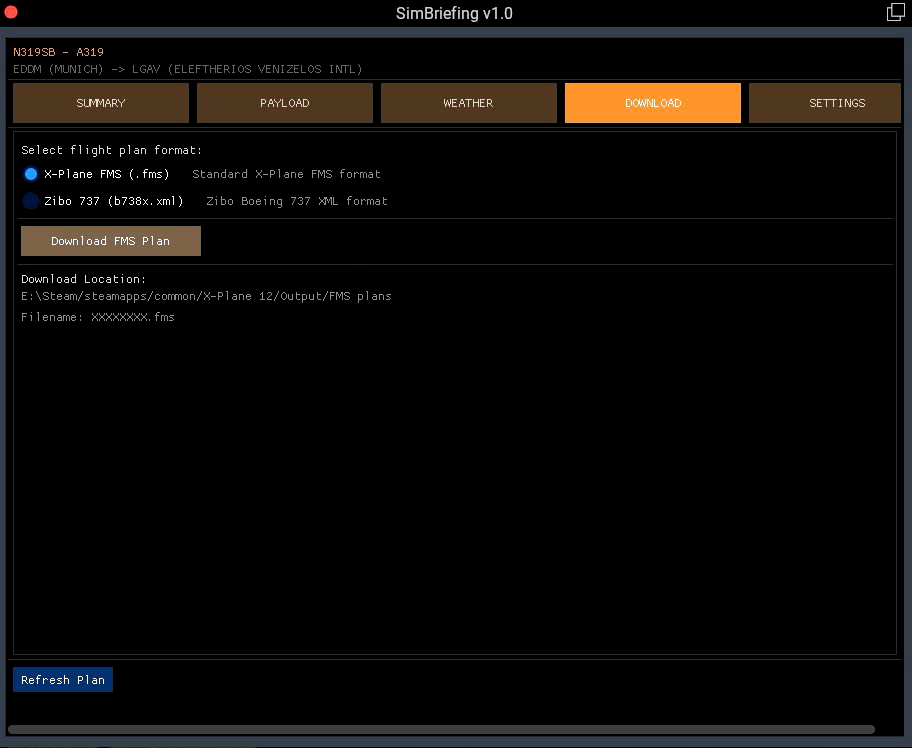
Task: Click the Download FMS Plan button
Action: pyautogui.click(x=110, y=240)
